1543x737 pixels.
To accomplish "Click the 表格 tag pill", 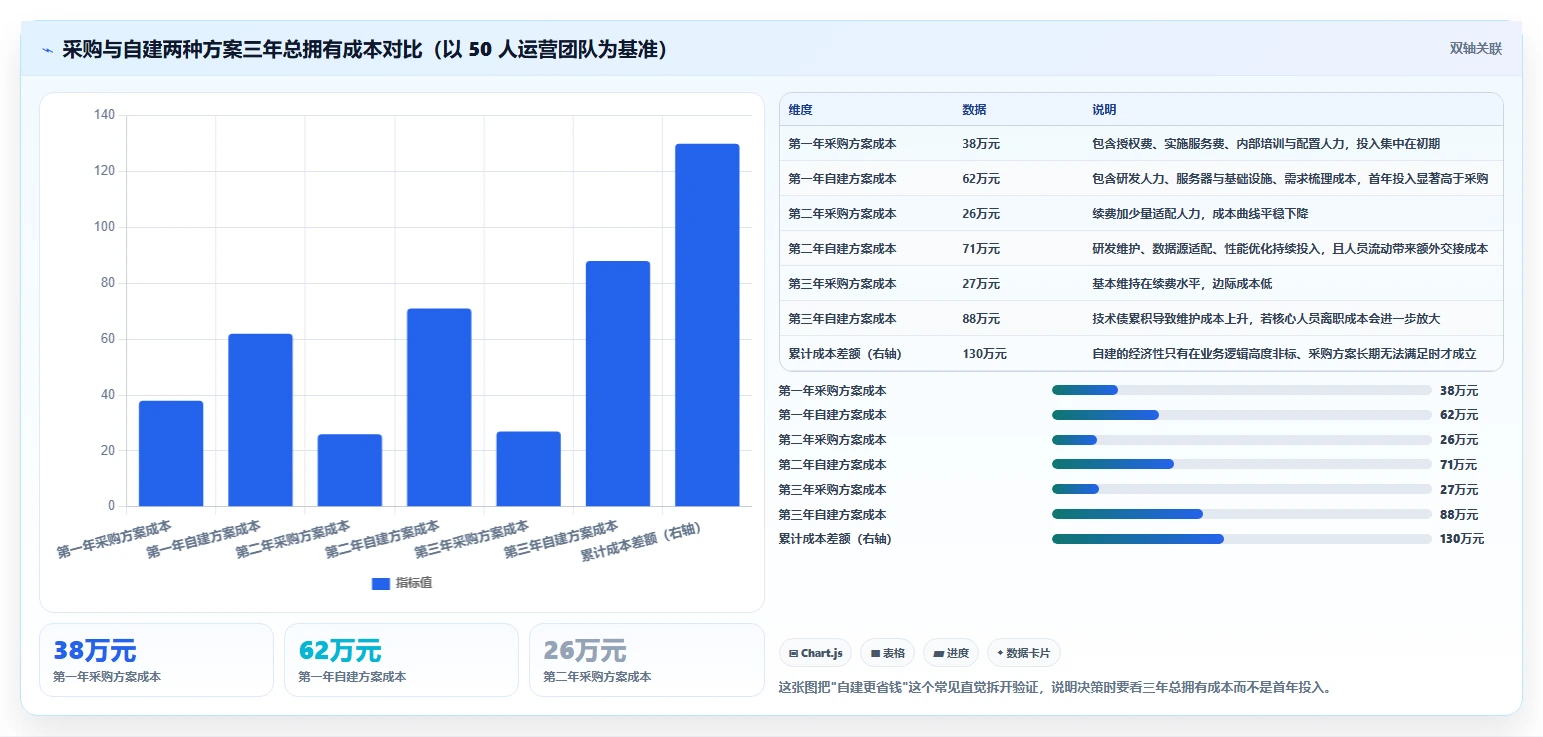I will [888, 653].
